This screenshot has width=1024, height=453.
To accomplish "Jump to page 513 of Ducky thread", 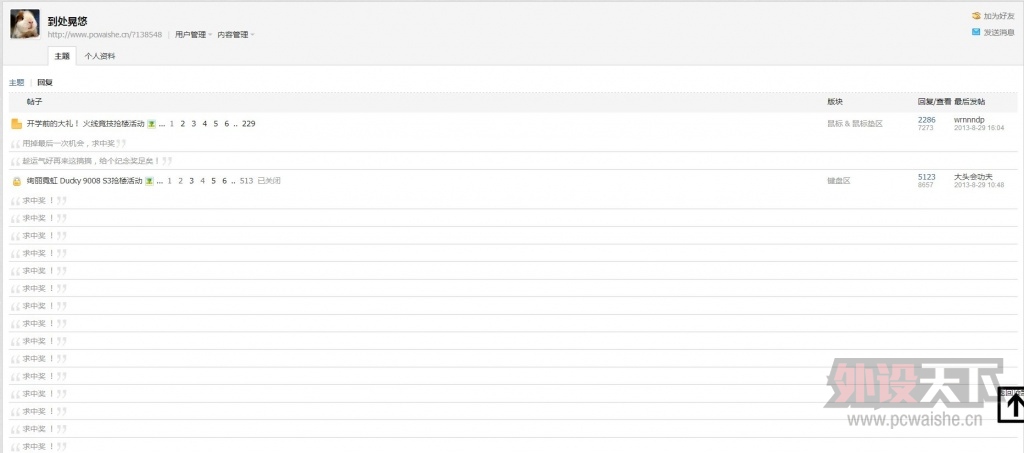I will pos(246,181).
